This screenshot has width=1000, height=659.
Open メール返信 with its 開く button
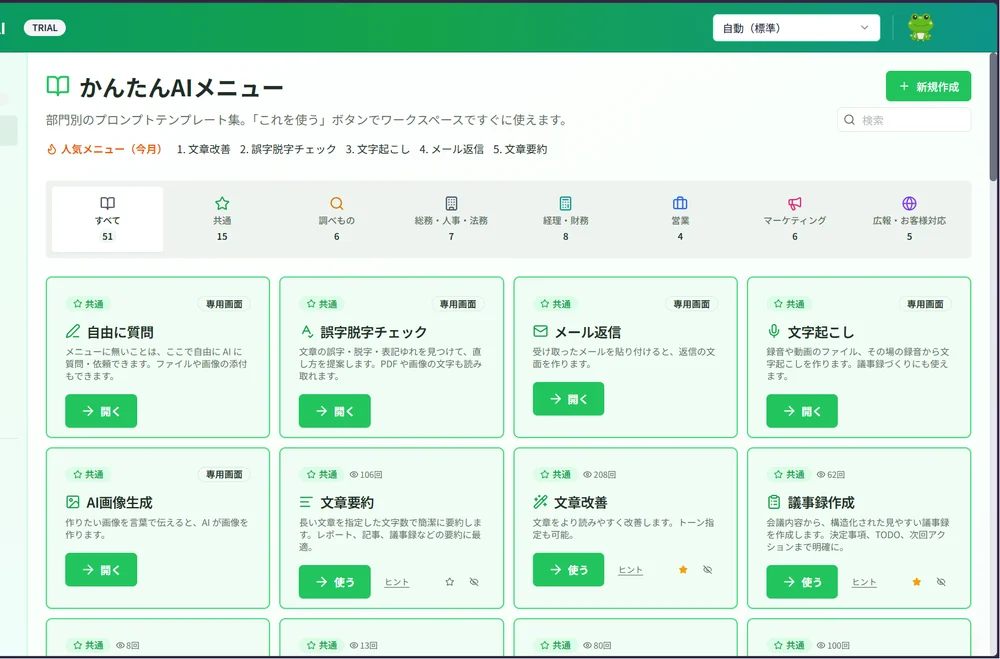(x=568, y=399)
